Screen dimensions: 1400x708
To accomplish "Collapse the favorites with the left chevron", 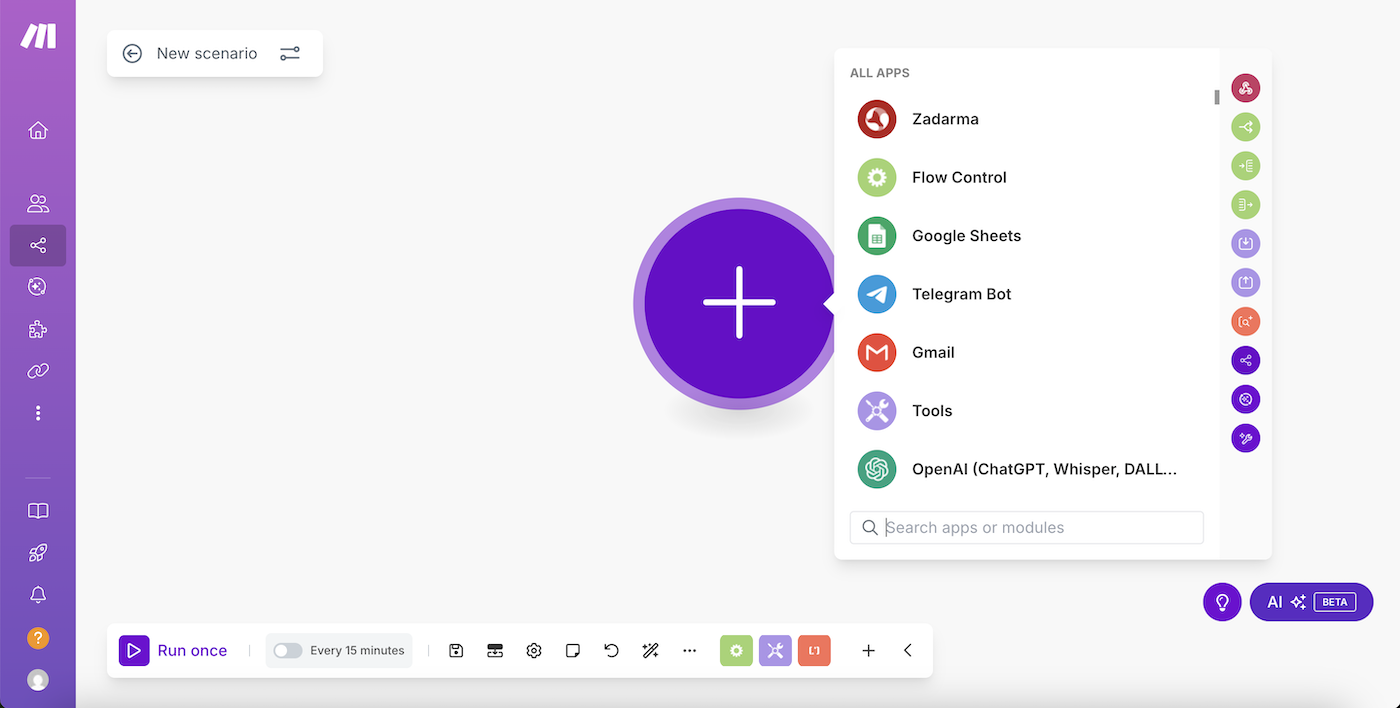I will [x=908, y=651].
